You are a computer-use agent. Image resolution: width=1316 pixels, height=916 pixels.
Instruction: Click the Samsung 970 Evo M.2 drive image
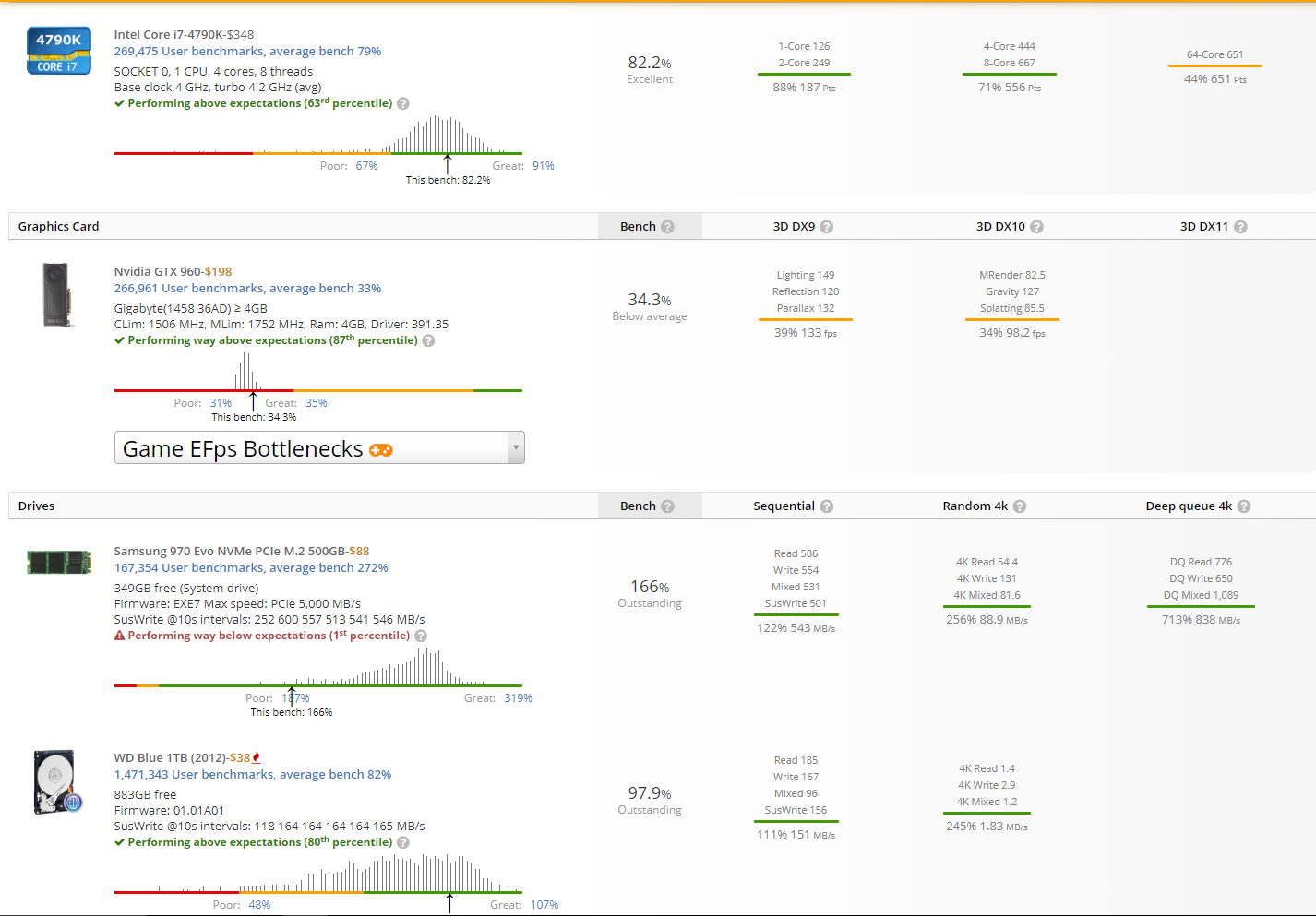(59, 562)
